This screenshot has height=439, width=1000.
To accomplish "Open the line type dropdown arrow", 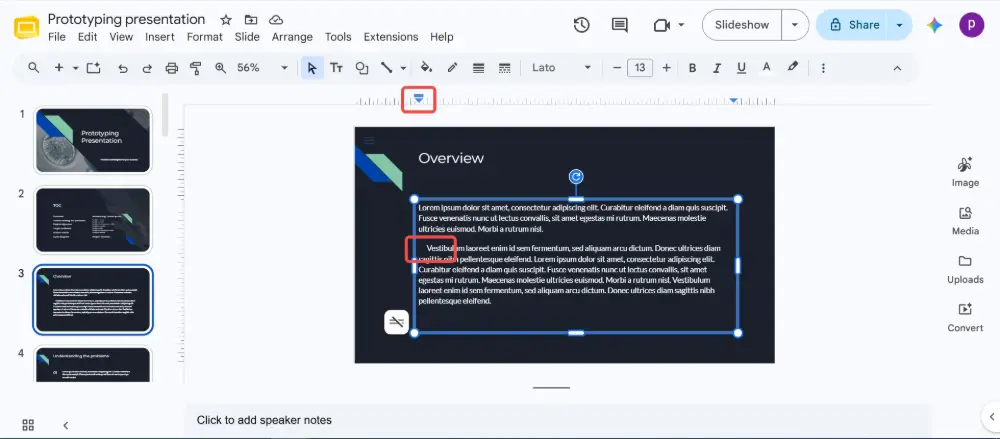I will coord(403,68).
